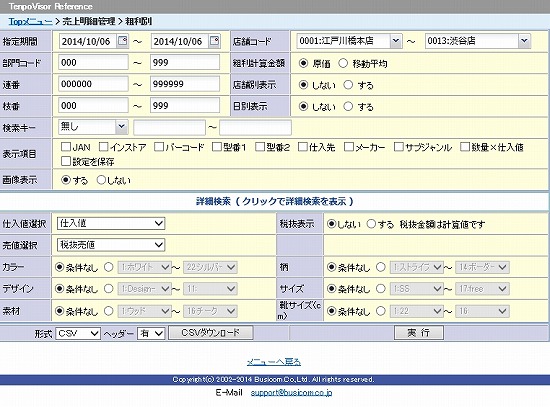The image size is (550, 407).
Task: Open the 売値選択 dropdown showing 税抜売価
Action: 111,245
